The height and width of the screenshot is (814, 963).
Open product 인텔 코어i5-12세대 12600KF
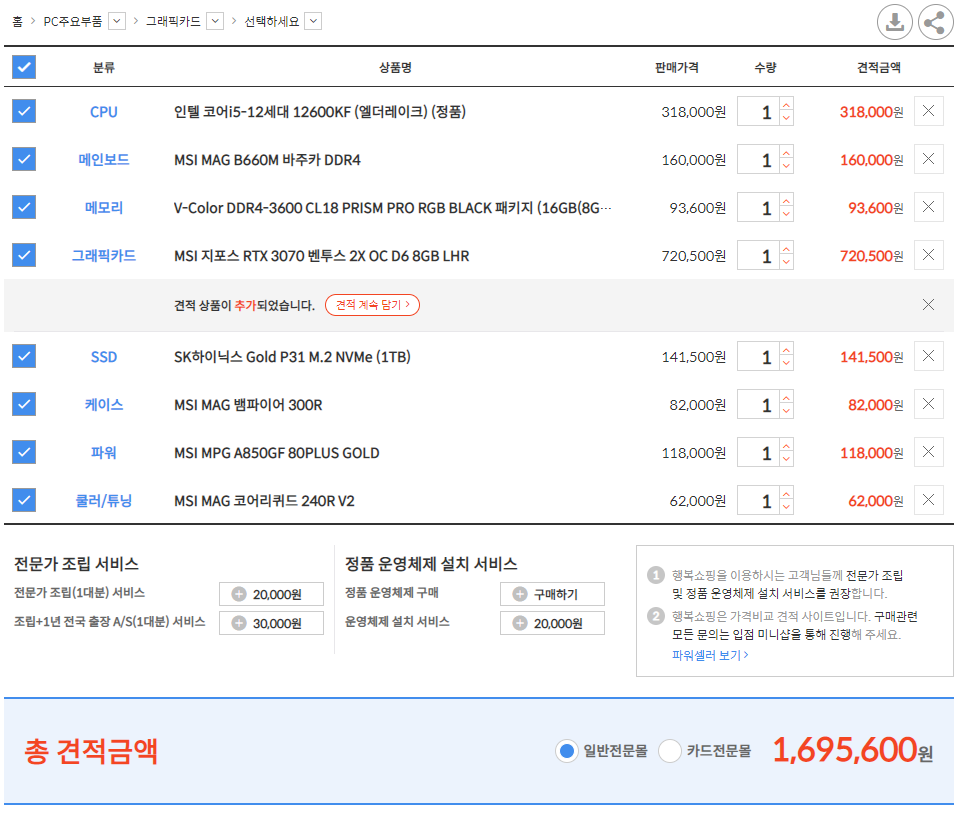point(320,112)
